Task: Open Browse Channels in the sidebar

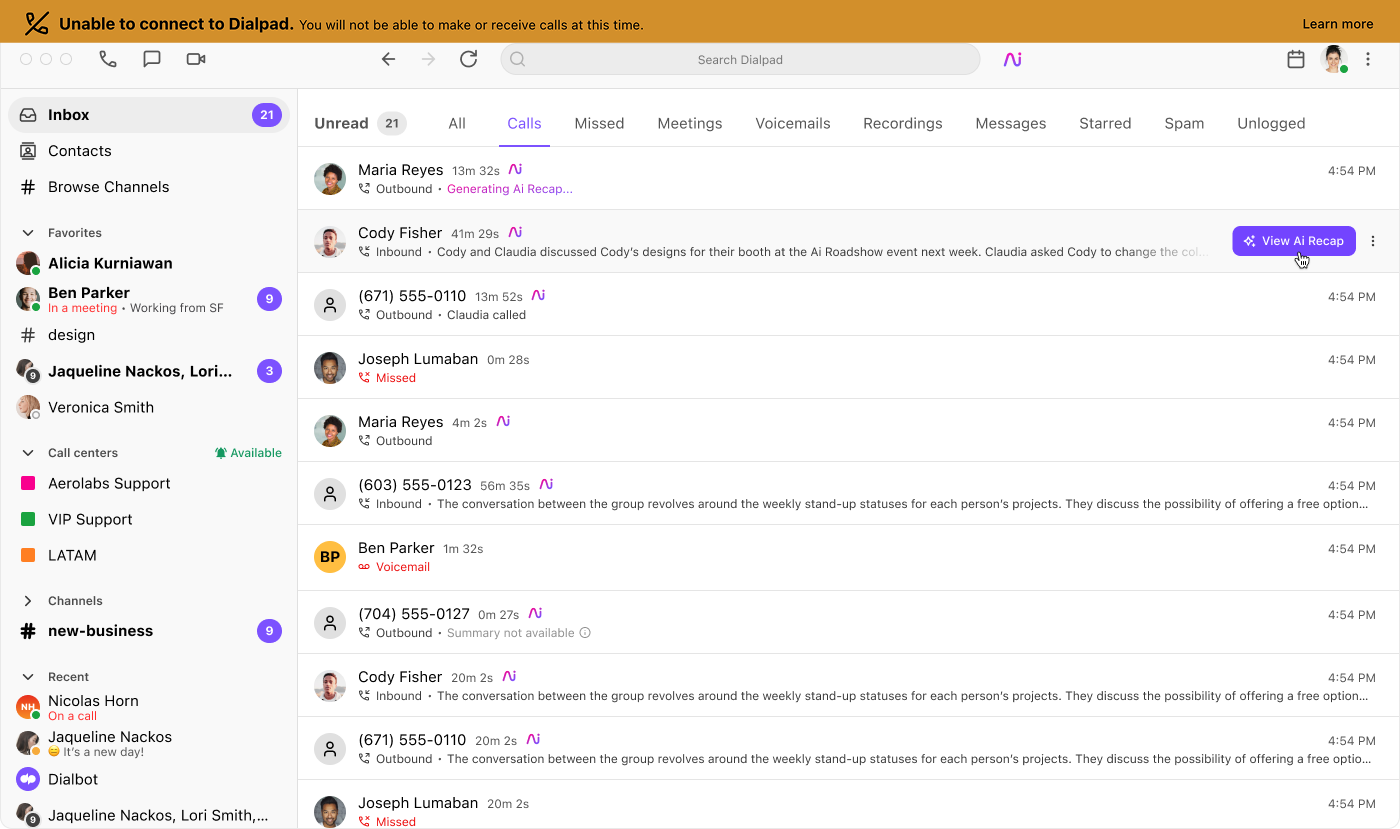Action: click(x=149, y=187)
